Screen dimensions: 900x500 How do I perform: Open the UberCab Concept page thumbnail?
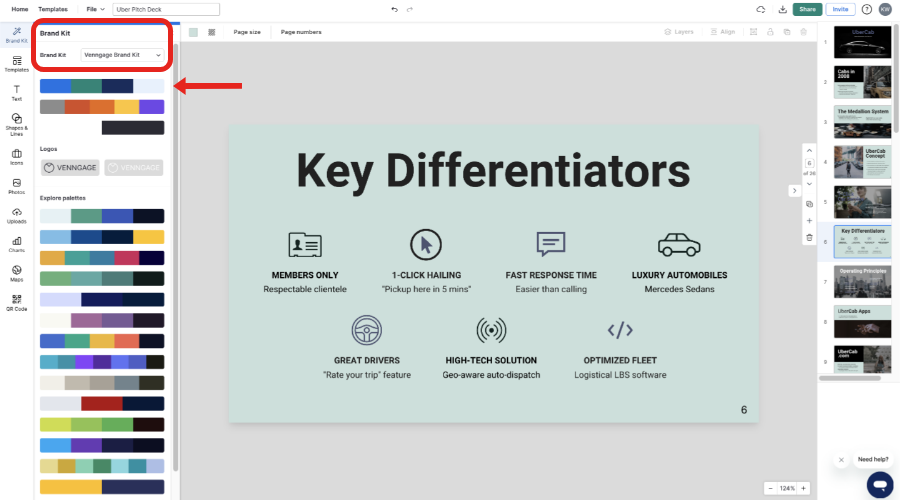(x=862, y=162)
